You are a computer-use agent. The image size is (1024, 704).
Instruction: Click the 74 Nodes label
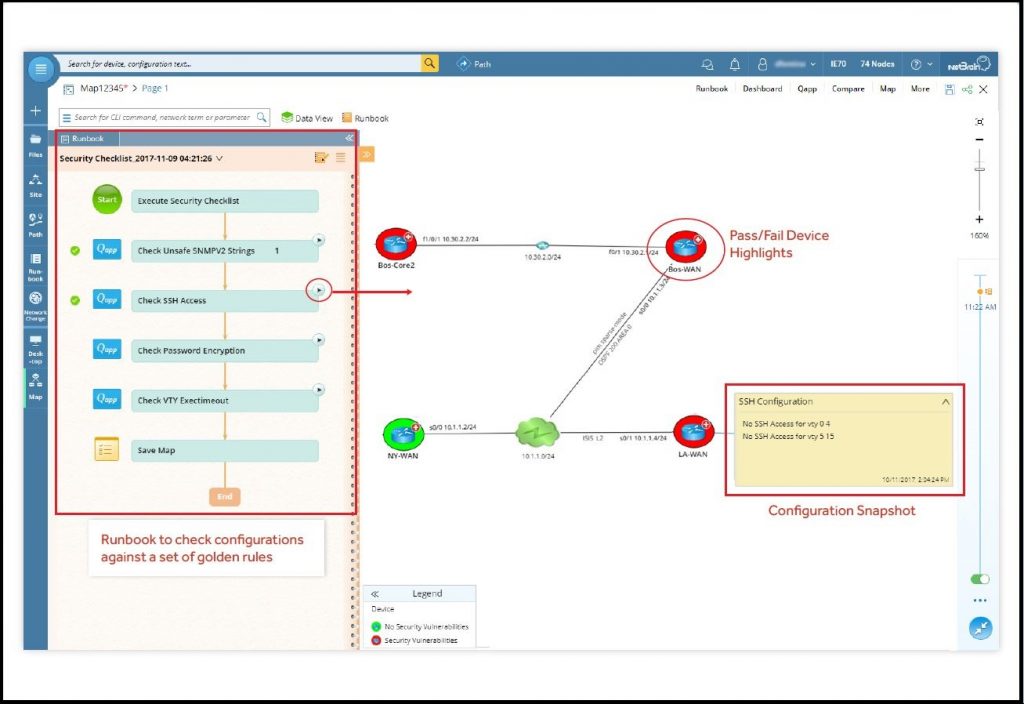coord(877,64)
